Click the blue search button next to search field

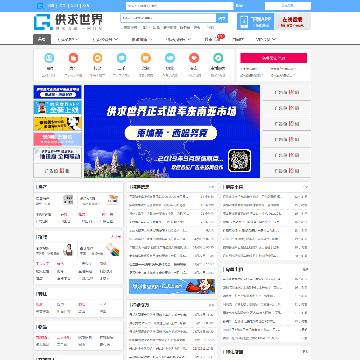(222, 18)
